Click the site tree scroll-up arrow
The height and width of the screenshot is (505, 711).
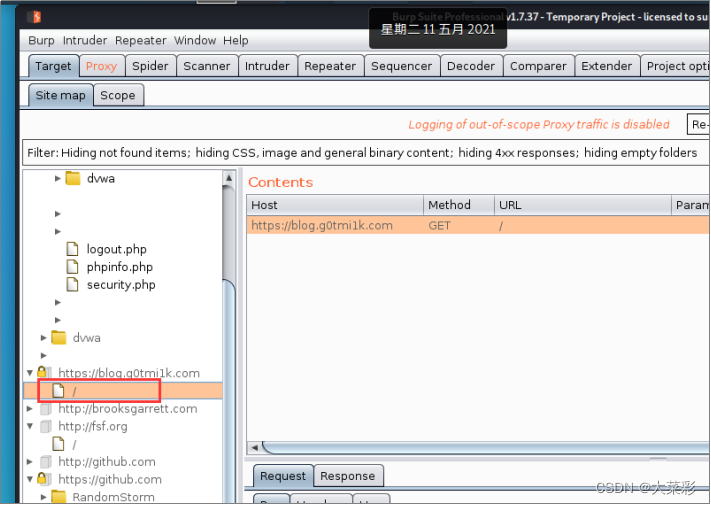229,178
